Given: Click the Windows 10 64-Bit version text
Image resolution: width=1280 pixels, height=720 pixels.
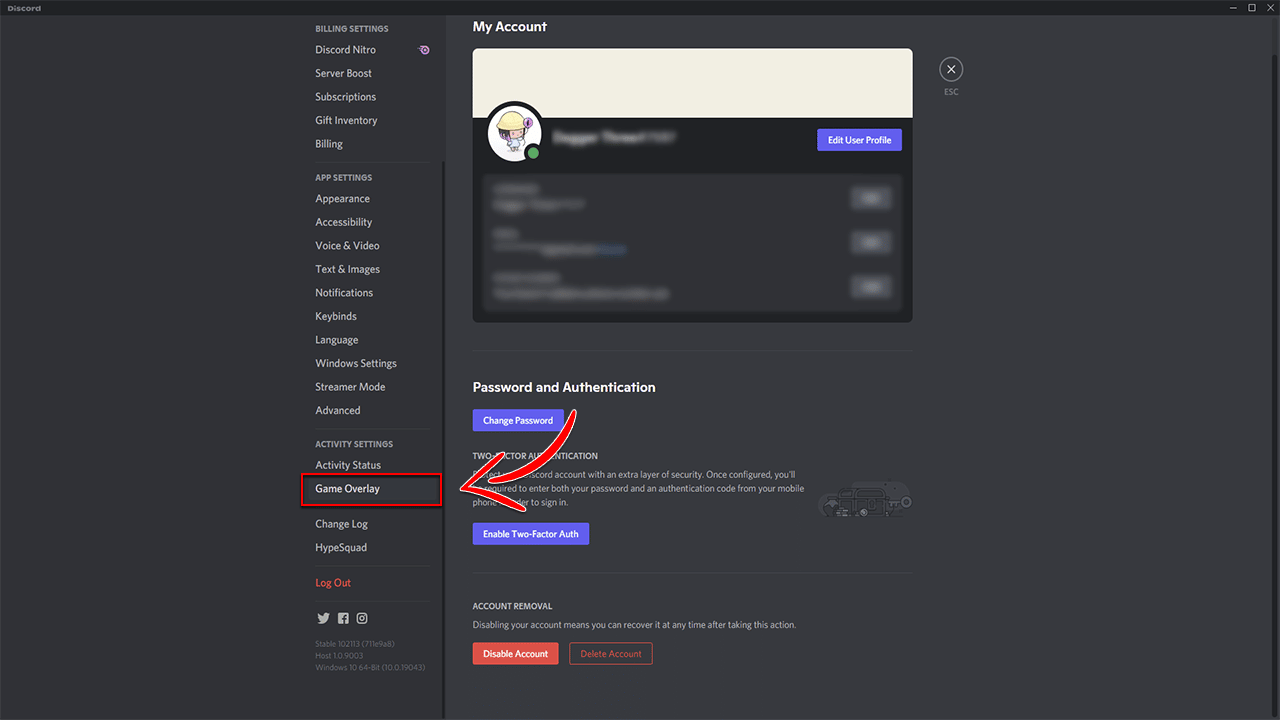Looking at the screenshot, I should pos(370,668).
